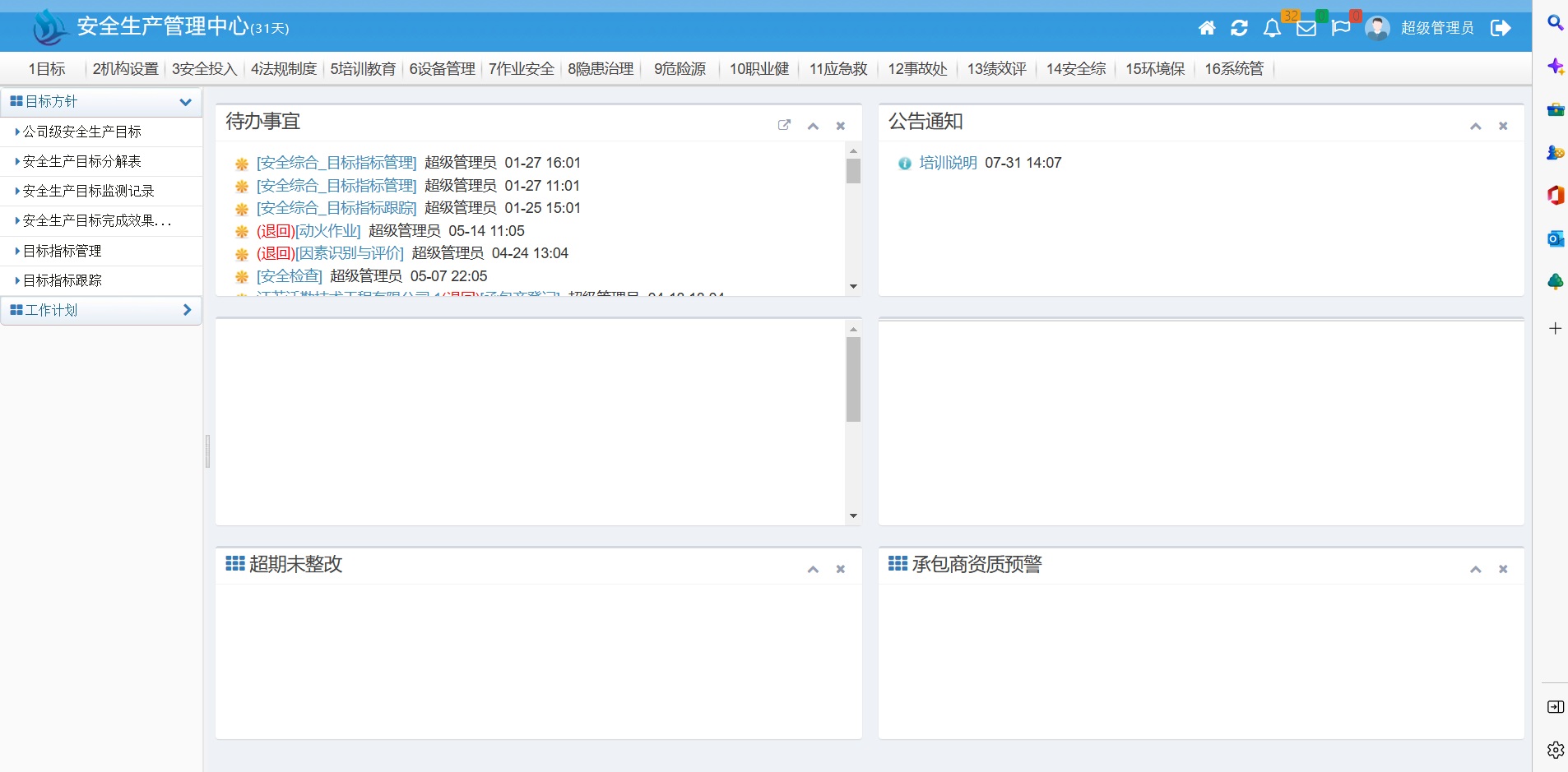The image size is (1568, 772).
Task: Open the 安全检查 to-do item
Action: click(x=290, y=276)
